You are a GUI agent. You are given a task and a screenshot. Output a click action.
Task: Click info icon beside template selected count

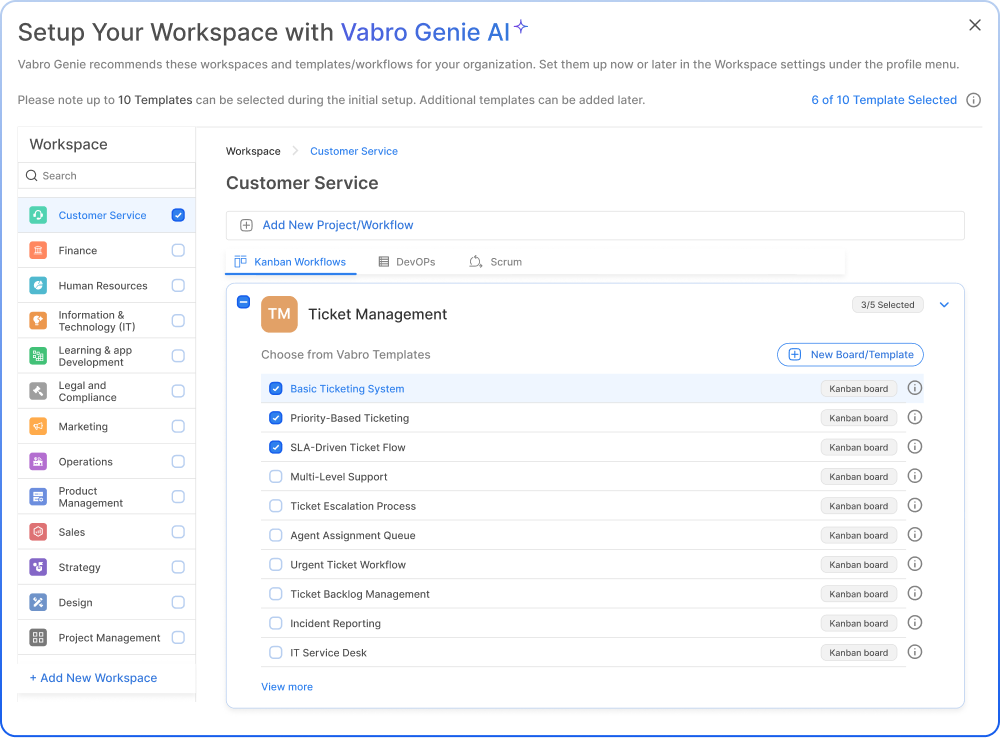(x=973, y=100)
